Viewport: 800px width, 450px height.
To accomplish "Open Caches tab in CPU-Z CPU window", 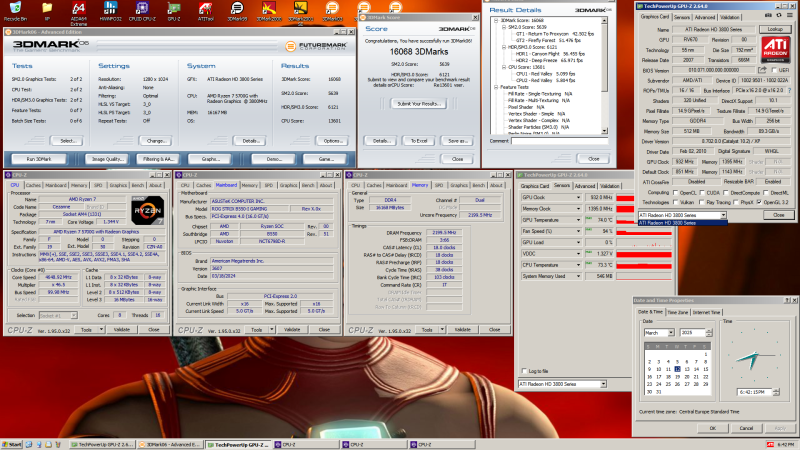I will coord(33,185).
